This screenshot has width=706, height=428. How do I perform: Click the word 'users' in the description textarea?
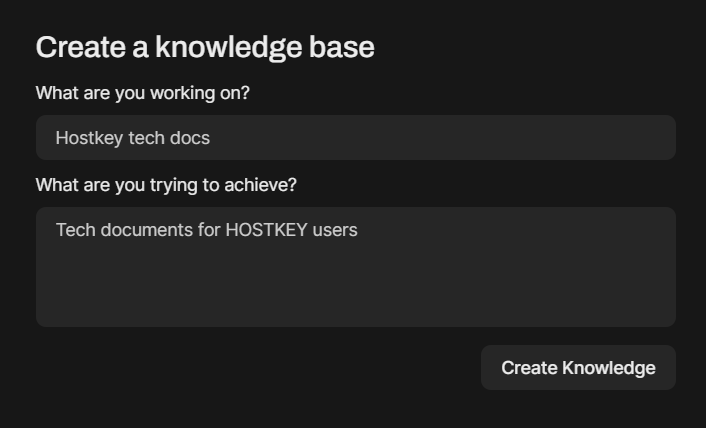(x=335, y=230)
